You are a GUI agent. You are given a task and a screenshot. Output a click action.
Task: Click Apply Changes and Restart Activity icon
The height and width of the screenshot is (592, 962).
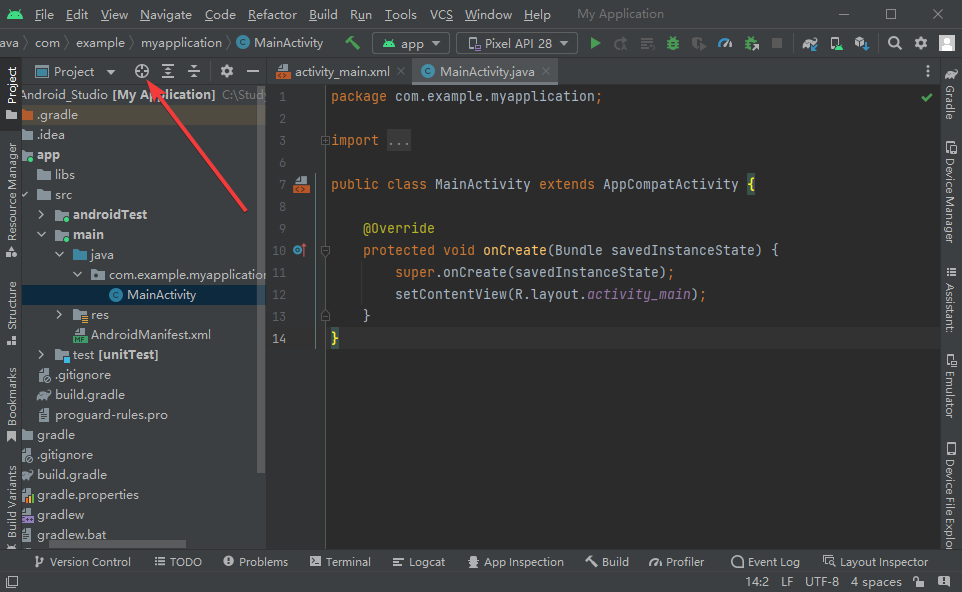621,44
